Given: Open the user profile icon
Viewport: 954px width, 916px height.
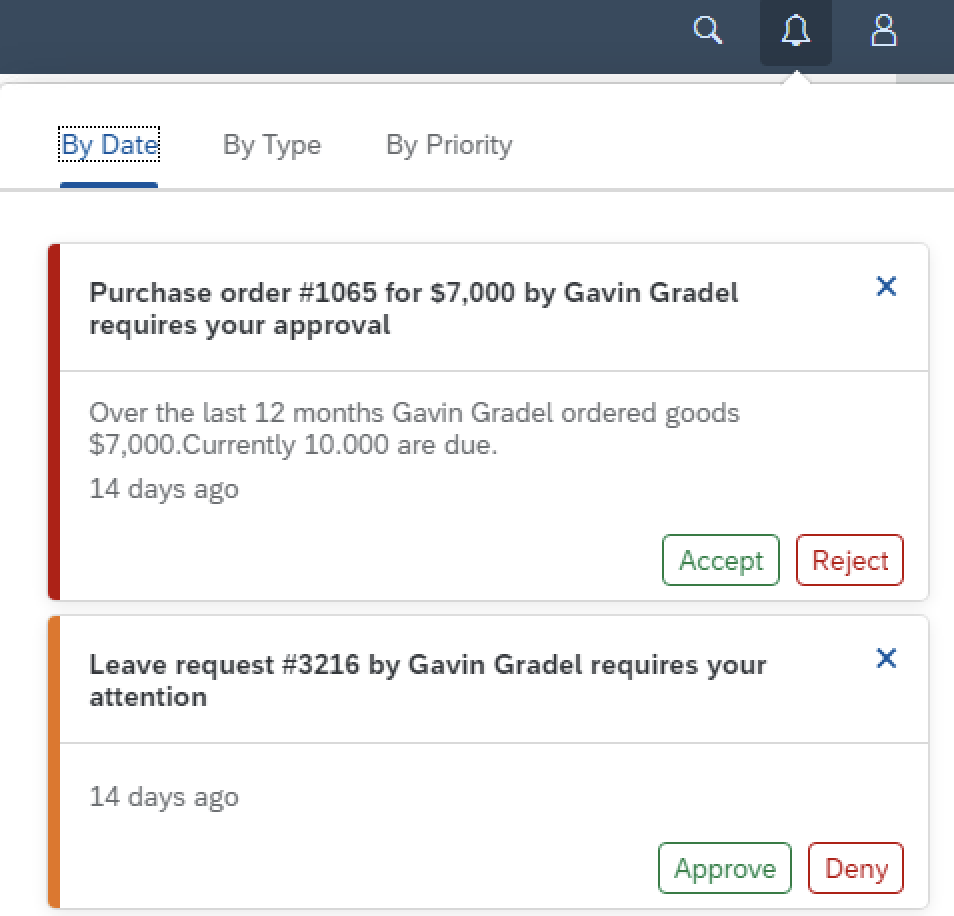Looking at the screenshot, I should click(x=884, y=32).
